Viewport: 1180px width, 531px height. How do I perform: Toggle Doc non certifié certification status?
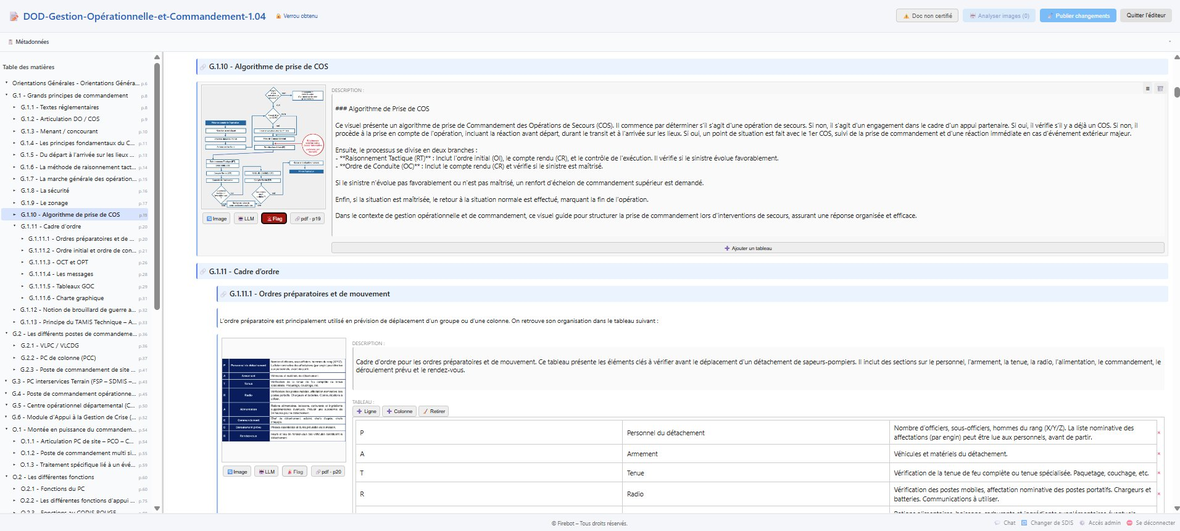927,16
